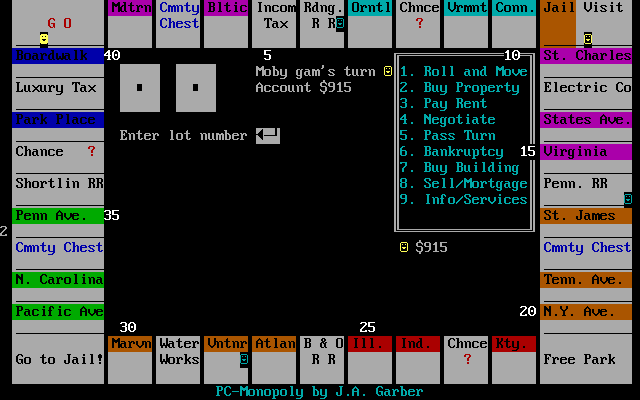This screenshot has width=640, height=400.
Task: Click the Ind. property square
Action: 418,360
